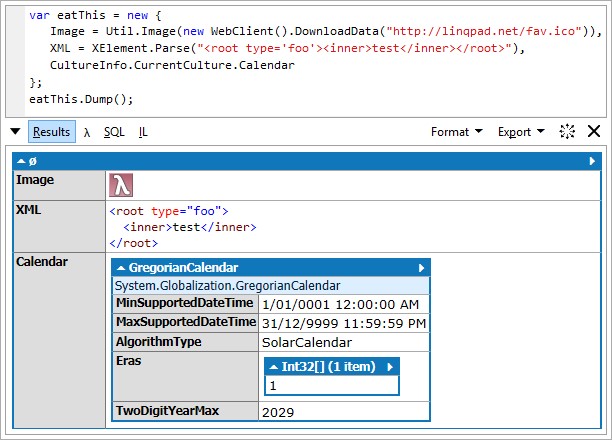This screenshot has height=440, width=612.
Task: Open the lambda tab
Action: pyautogui.click(x=87, y=132)
